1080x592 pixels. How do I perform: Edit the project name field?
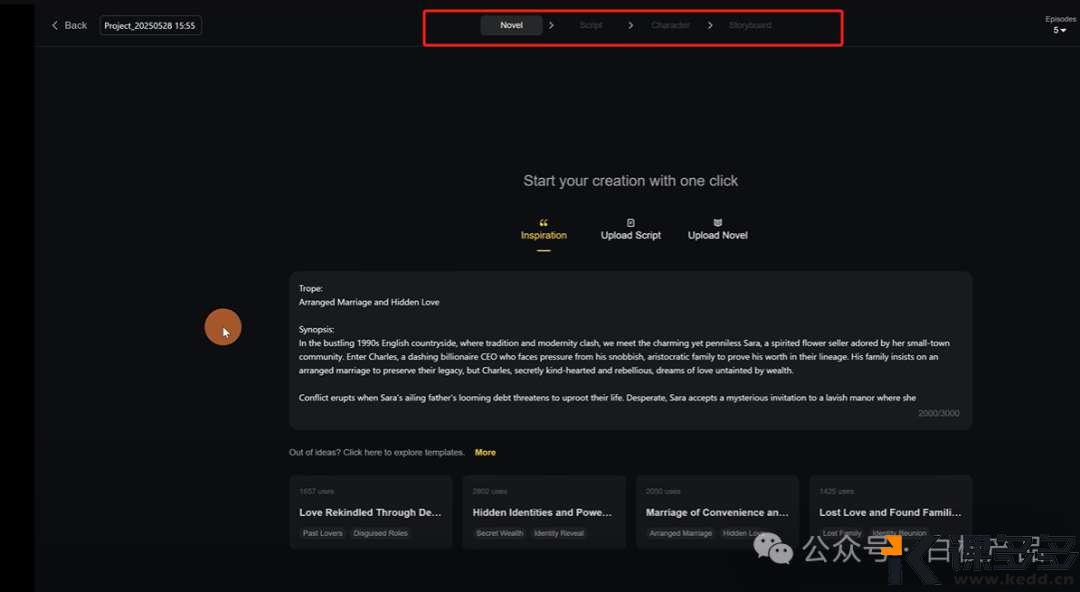[150, 25]
